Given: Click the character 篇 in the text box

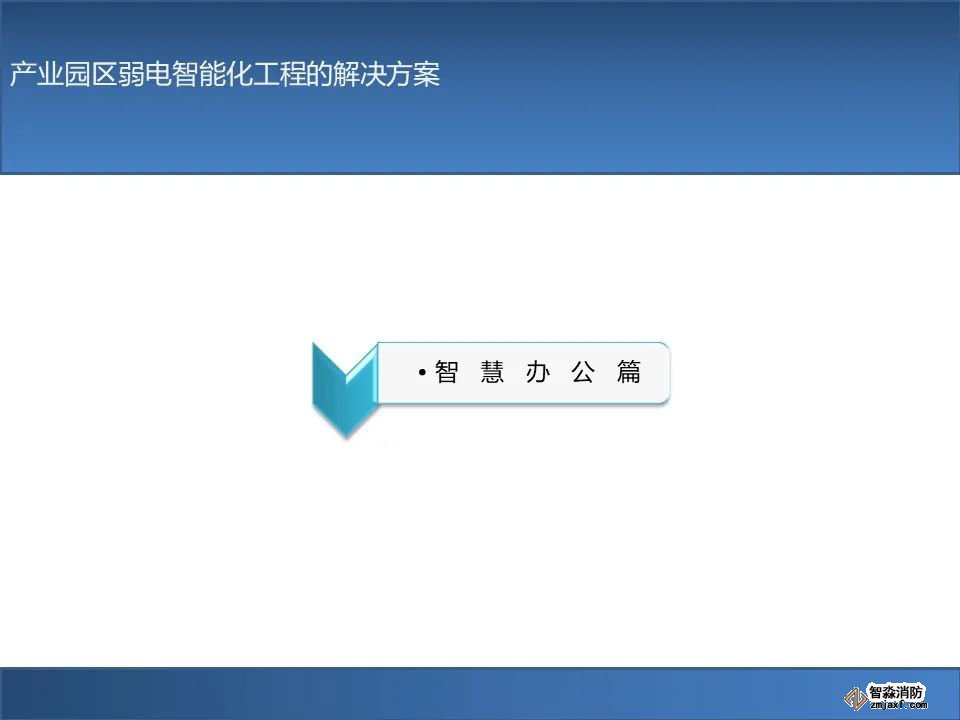Looking at the screenshot, I should click(x=629, y=373).
